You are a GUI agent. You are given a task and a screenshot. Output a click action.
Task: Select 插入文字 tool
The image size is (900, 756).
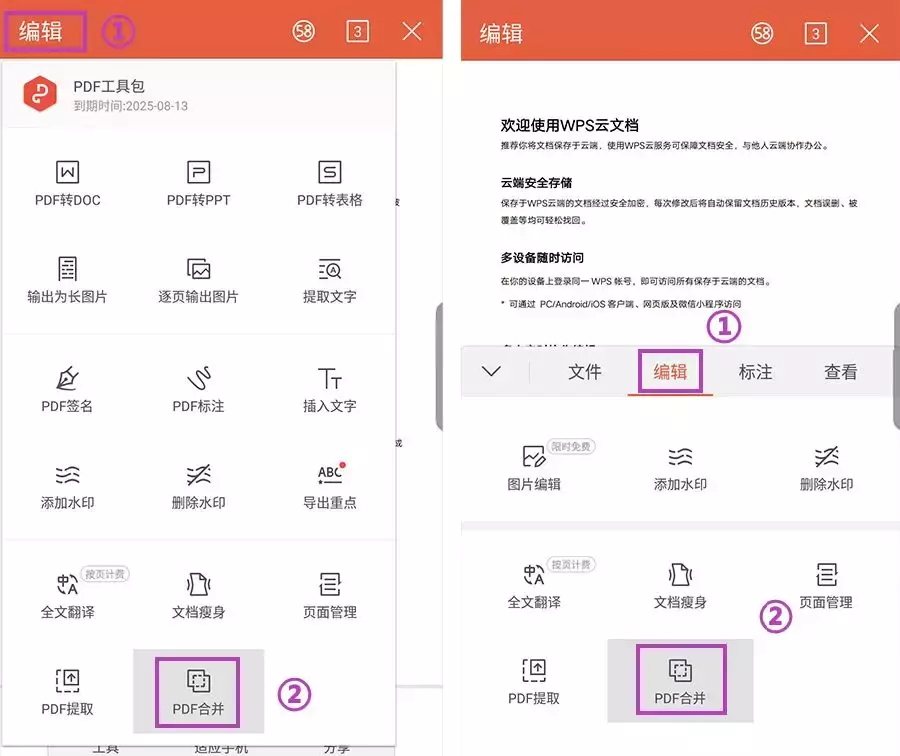[x=329, y=389]
